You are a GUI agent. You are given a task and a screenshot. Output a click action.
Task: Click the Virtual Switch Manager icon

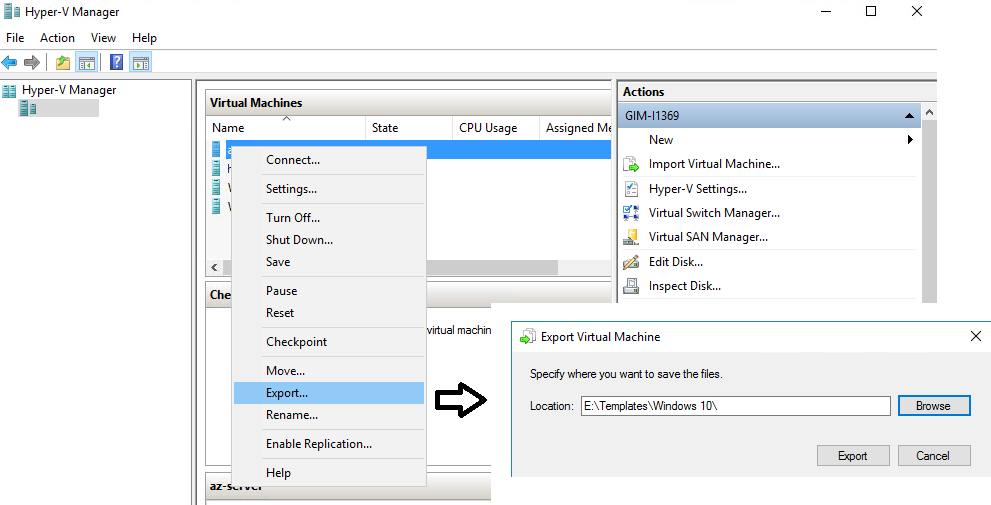pos(631,213)
